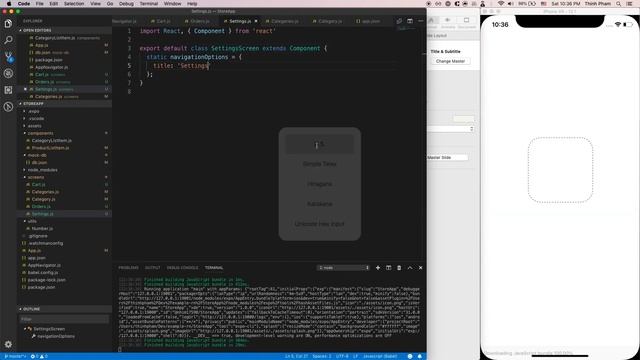Close the terminal panel
640x360 pixels.
pos(420,268)
